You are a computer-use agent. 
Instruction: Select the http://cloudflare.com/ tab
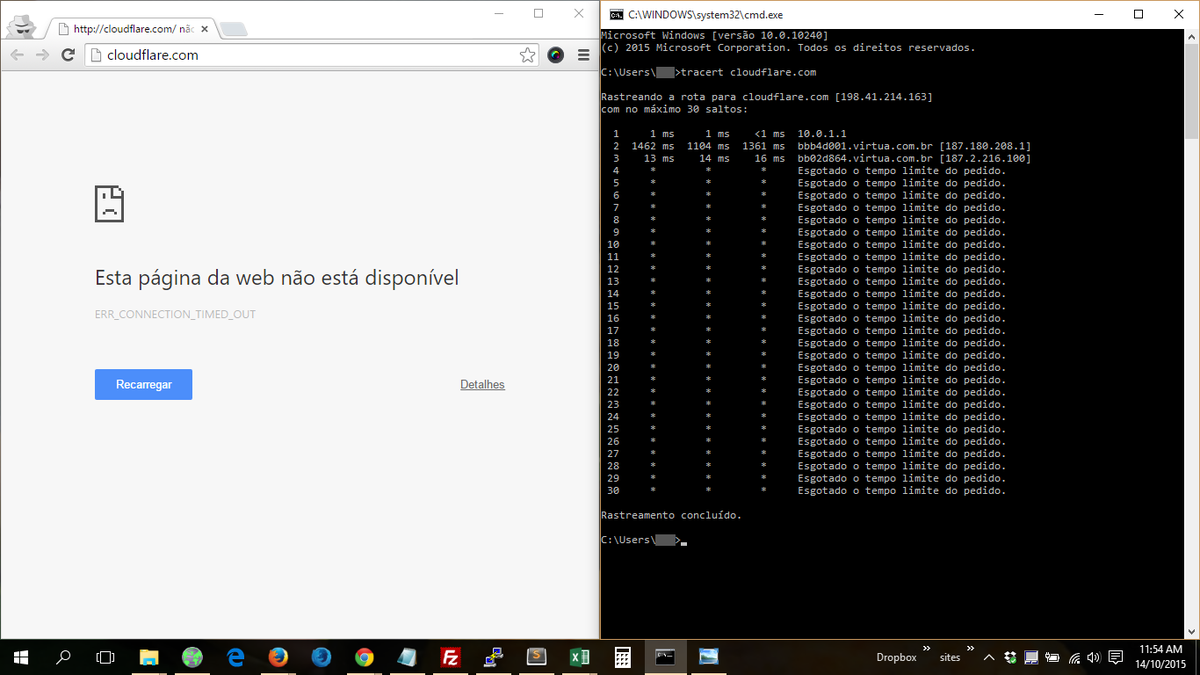(x=132, y=29)
